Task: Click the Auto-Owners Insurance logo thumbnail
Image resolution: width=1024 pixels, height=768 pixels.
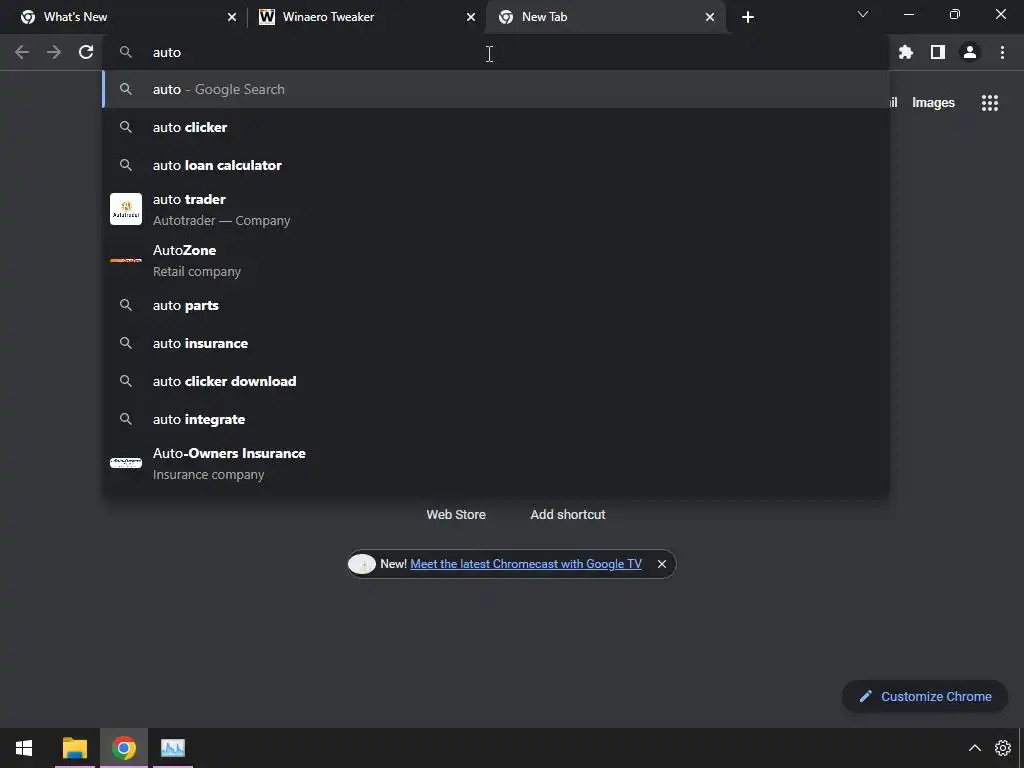Action: tap(126, 463)
